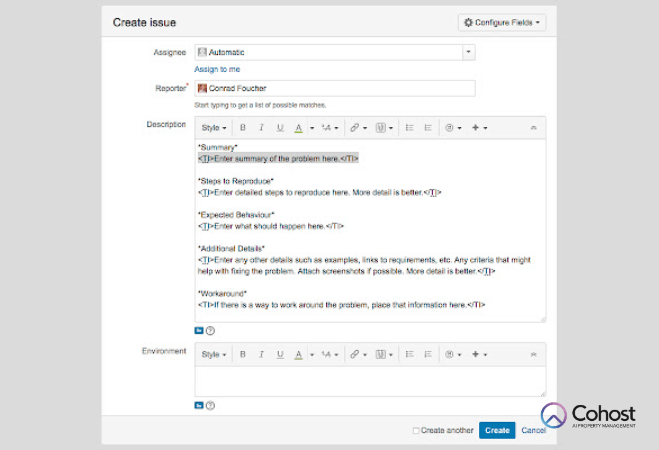659x450 pixels.
Task: Click inside the Description text area
Action: click(370, 231)
